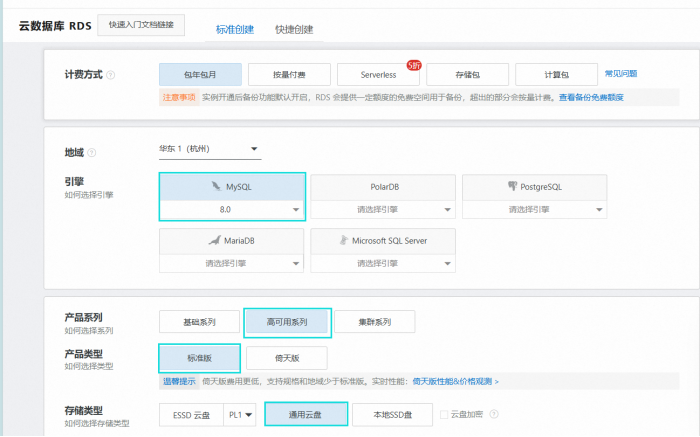Select 标准版 product type
The height and width of the screenshot is (437, 700).
[199, 358]
